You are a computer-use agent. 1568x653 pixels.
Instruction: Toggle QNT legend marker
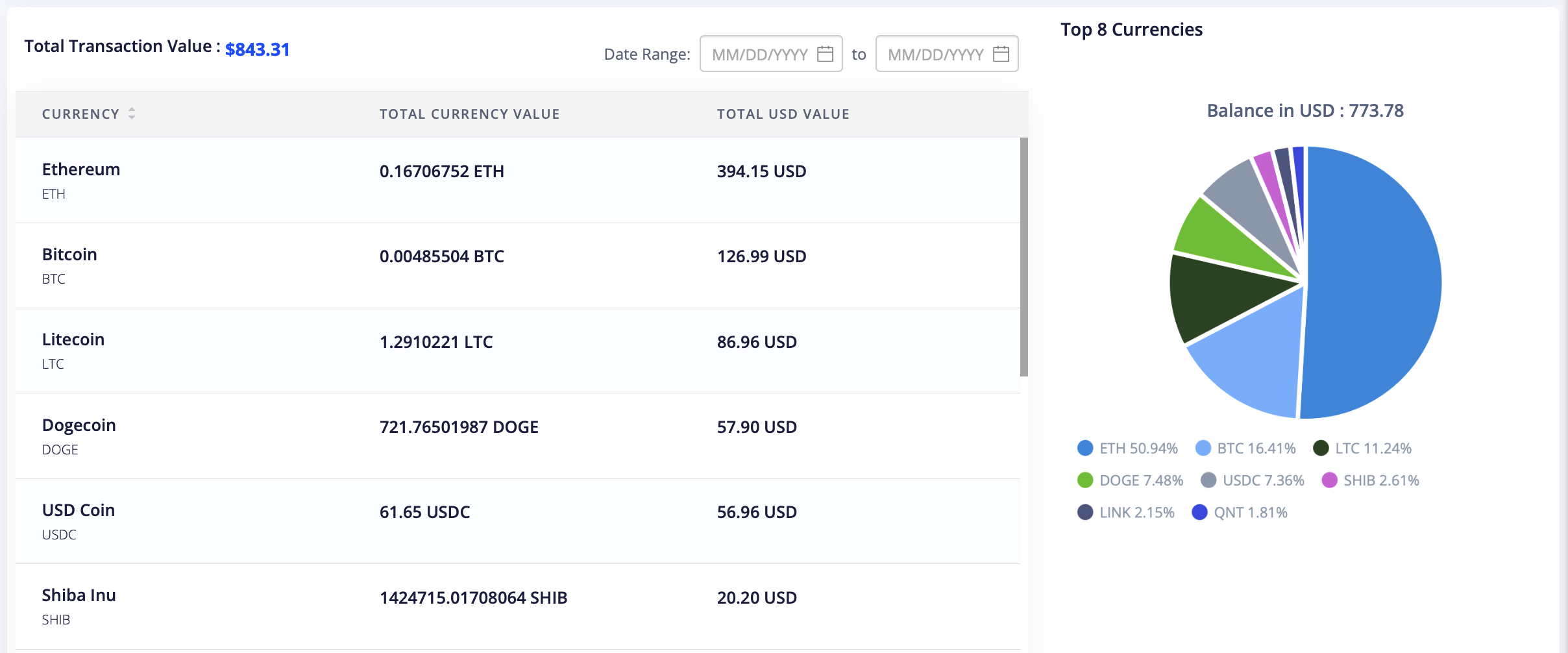point(1199,512)
